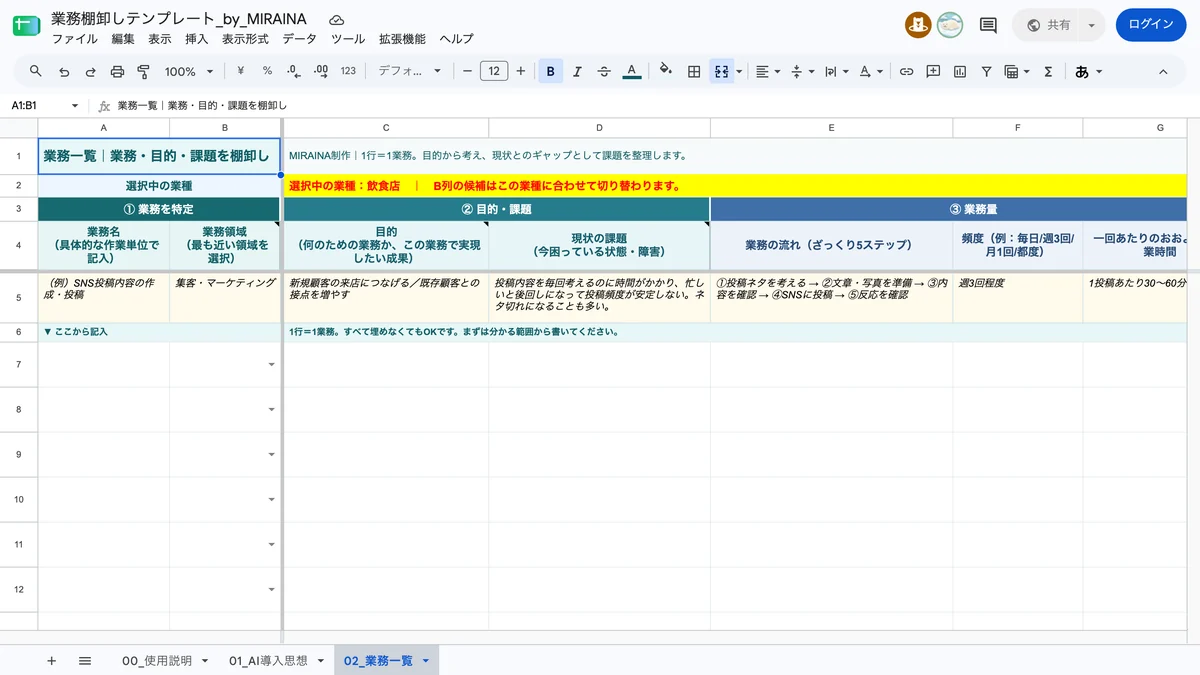
Task: Click the formula bar text
Action: (202, 105)
